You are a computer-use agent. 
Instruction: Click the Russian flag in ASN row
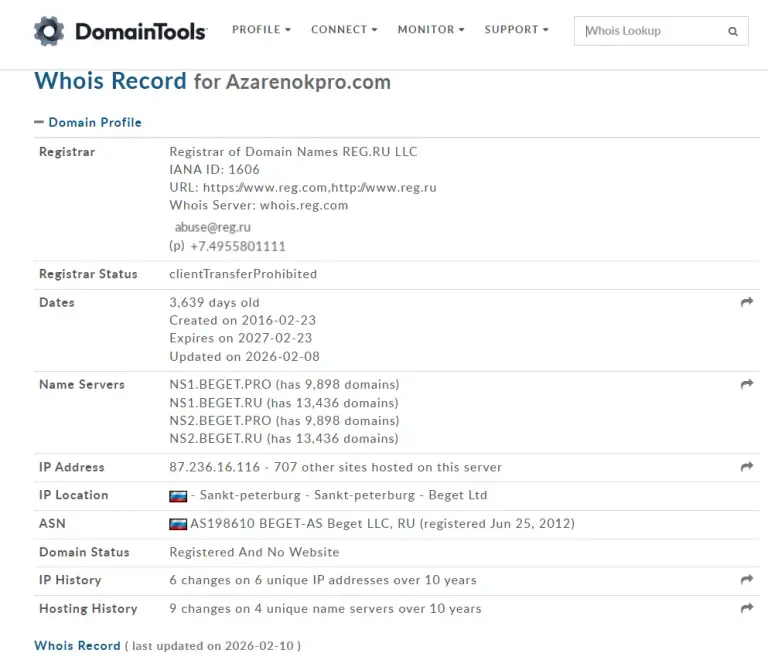(178, 524)
